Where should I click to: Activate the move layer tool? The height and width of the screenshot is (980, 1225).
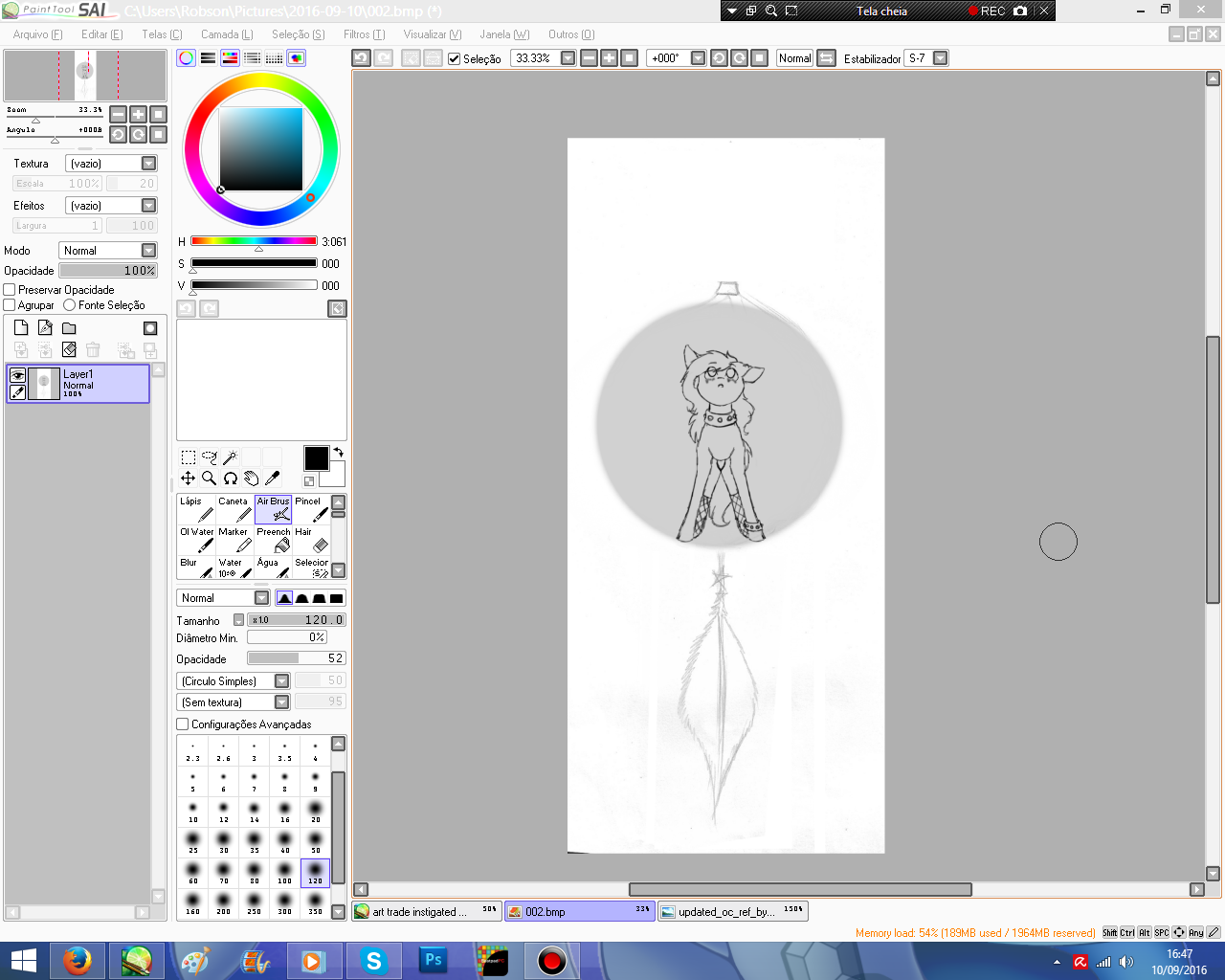click(x=189, y=479)
